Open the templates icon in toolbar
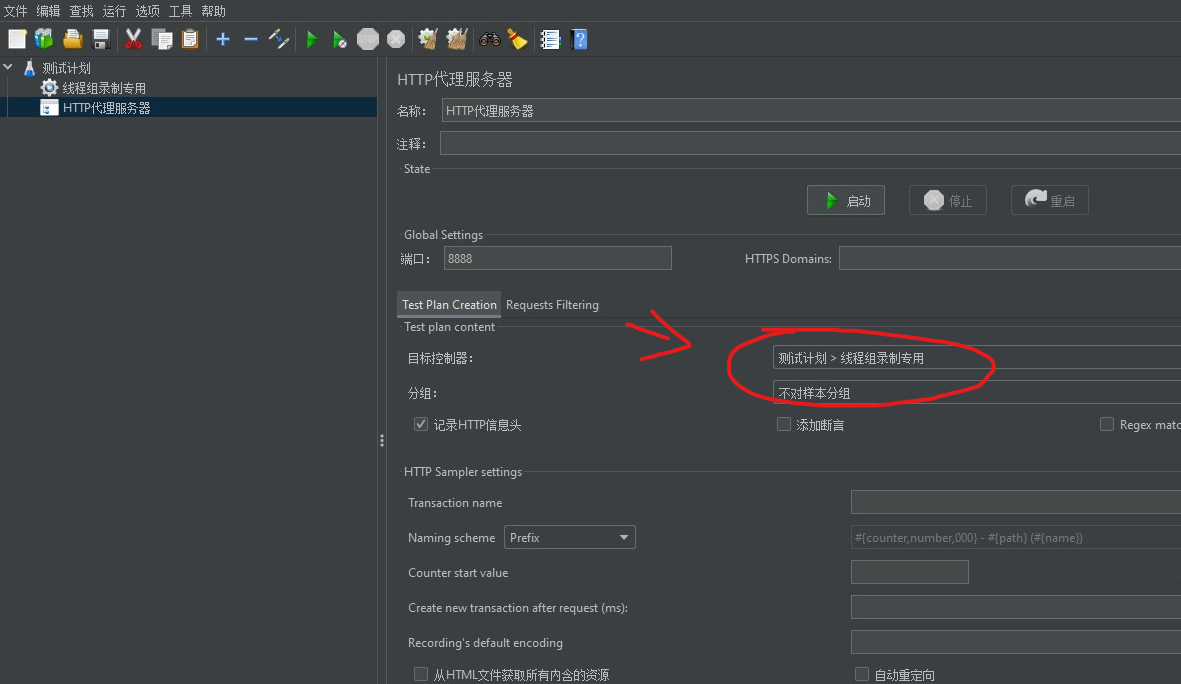 [x=44, y=38]
